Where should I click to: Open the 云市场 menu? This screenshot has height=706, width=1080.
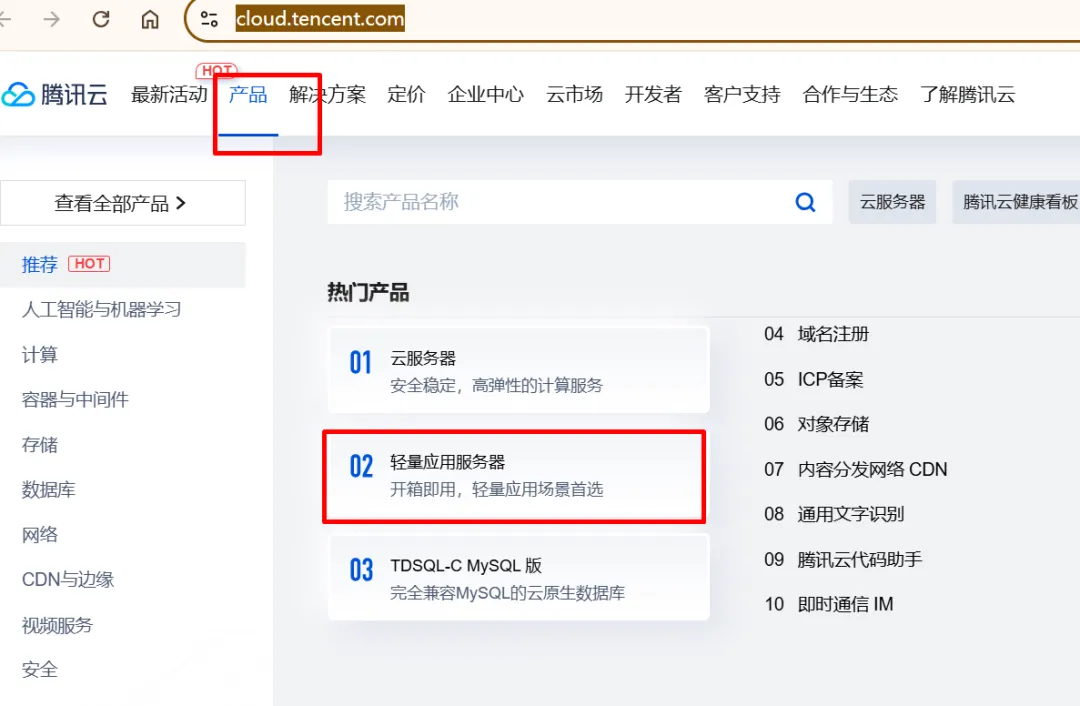574,94
